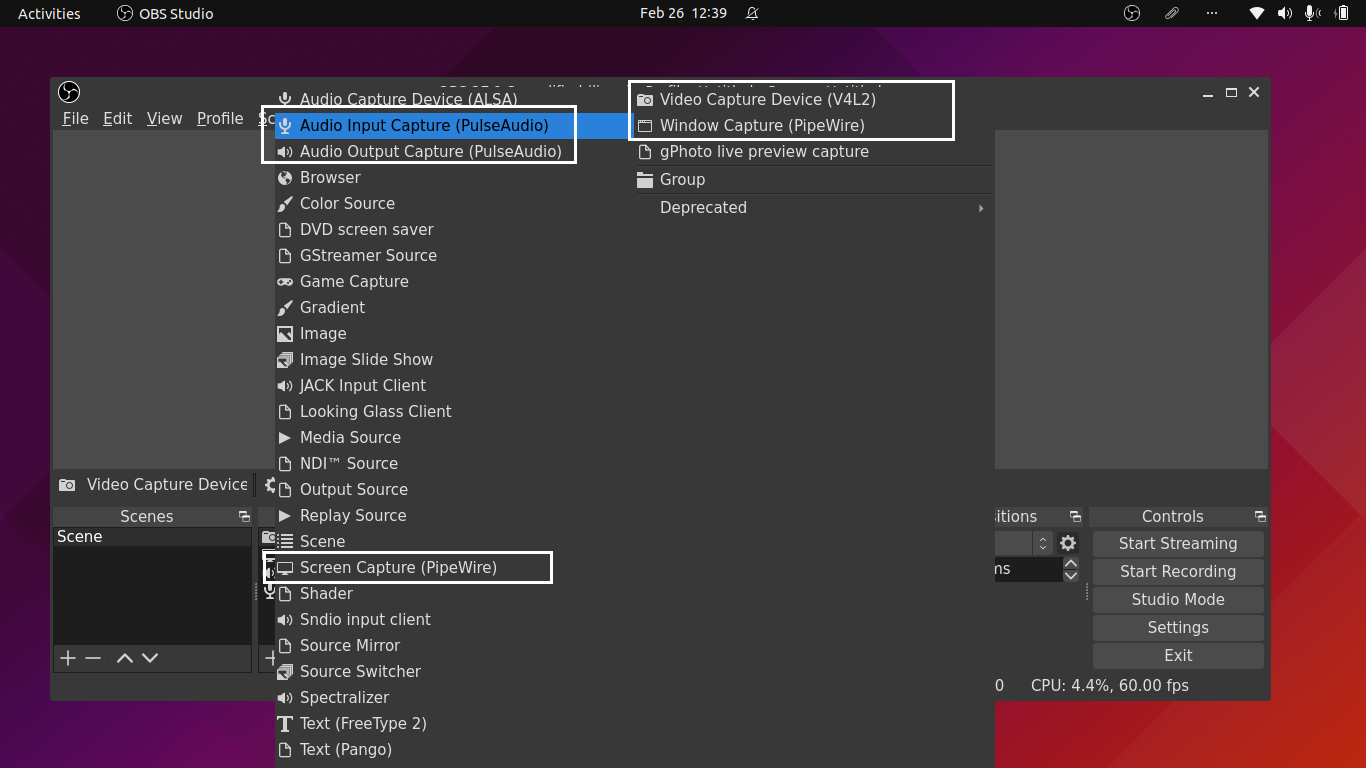The width and height of the screenshot is (1366, 768).
Task: Move the scene up with the up arrow
Action: tap(125, 658)
